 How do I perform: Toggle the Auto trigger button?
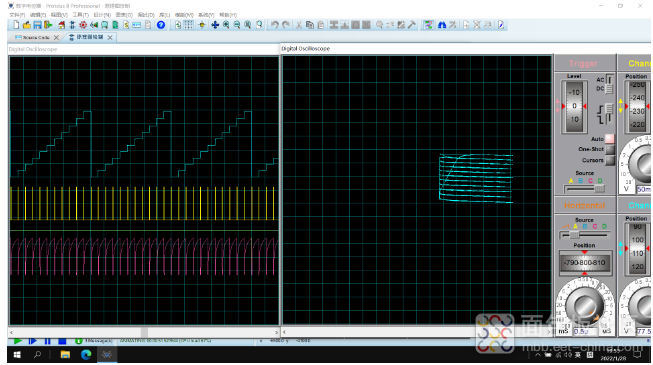(609, 139)
